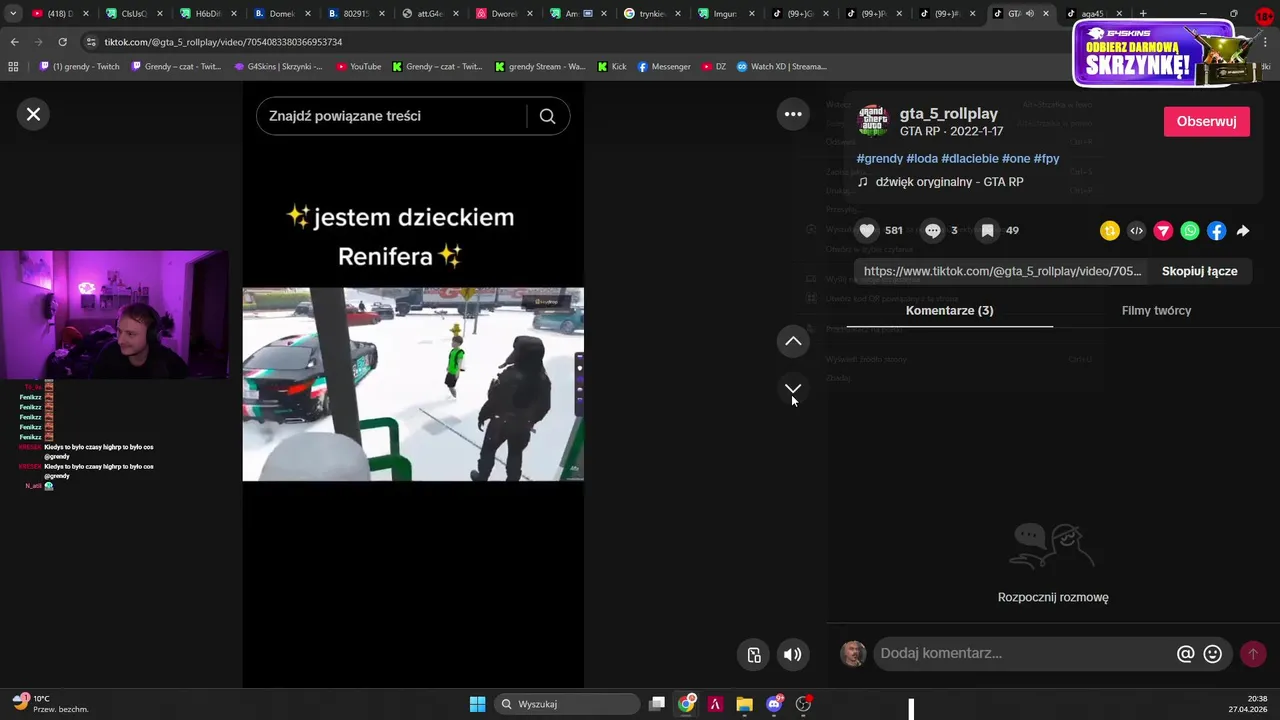Click the embed code icon

click(x=1136, y=231)
